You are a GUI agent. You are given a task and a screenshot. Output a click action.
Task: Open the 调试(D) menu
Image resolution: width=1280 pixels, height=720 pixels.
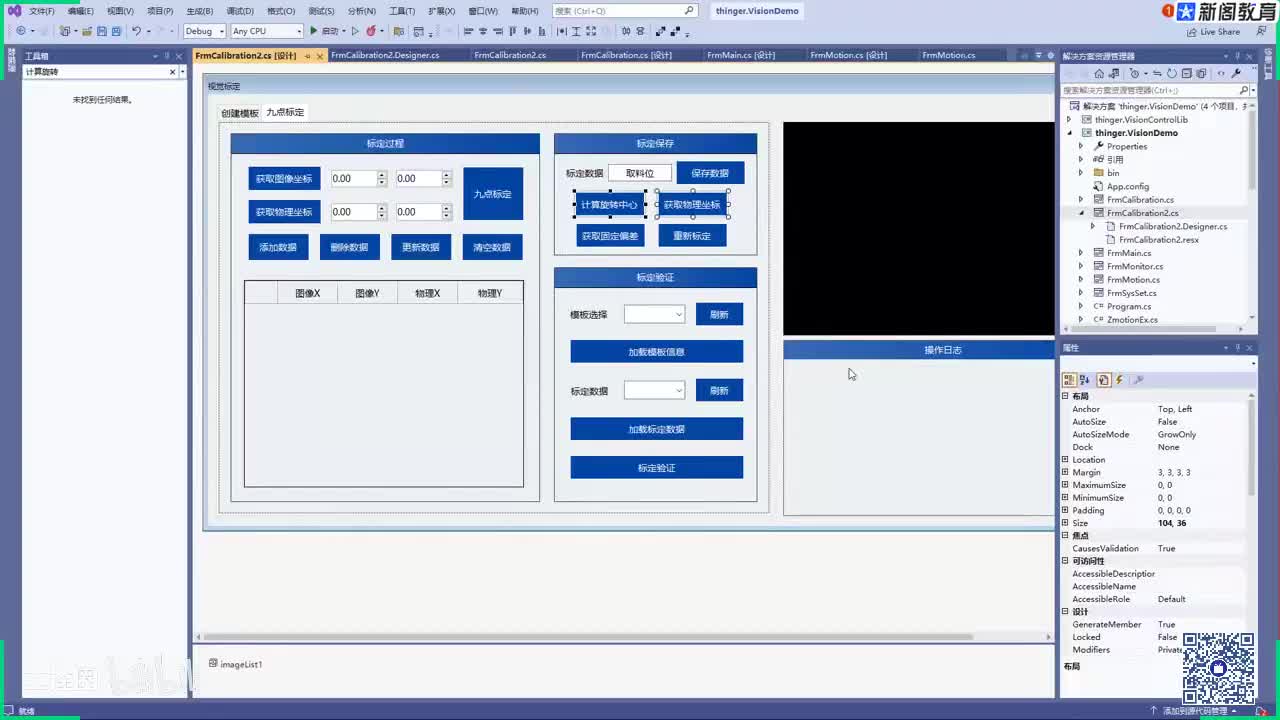coord(240,11)
